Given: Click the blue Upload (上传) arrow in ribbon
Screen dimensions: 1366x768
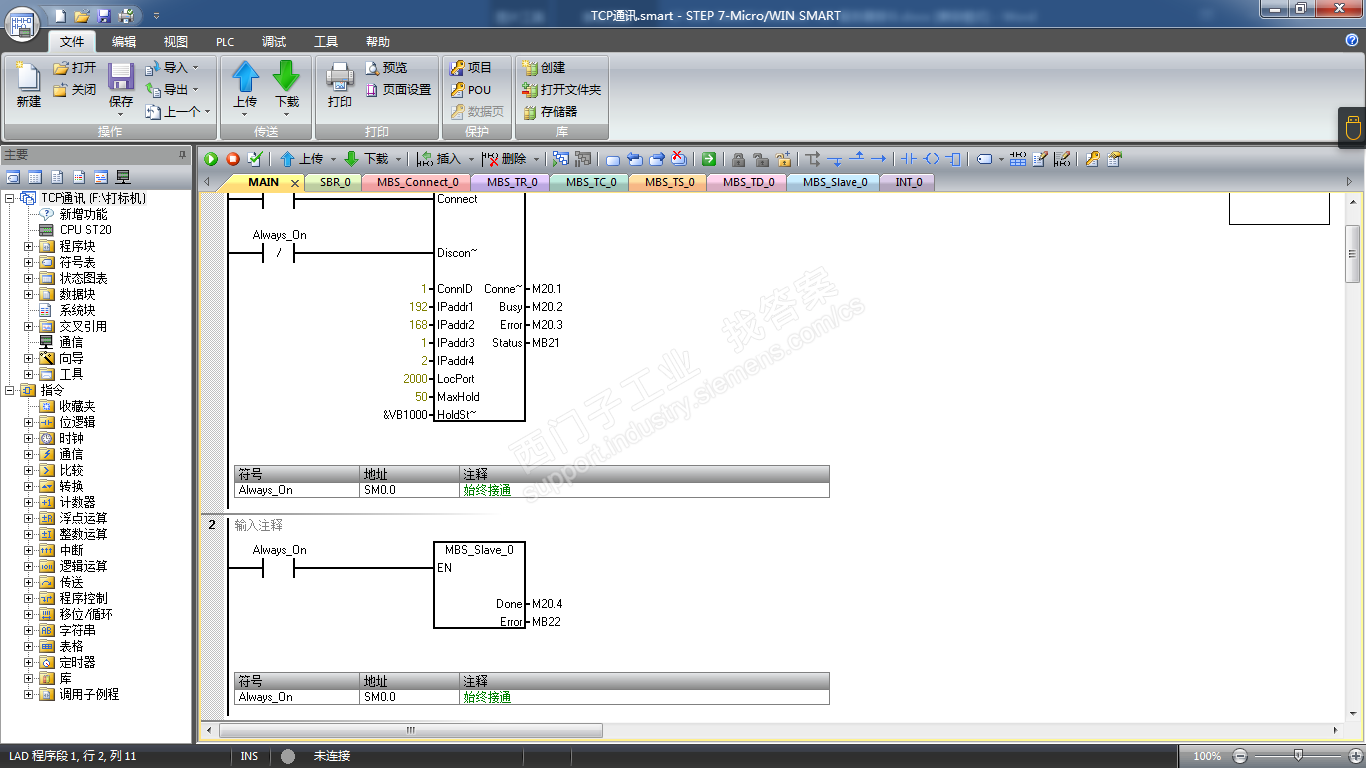Looking at the screenshot, I should click(245, 77).
